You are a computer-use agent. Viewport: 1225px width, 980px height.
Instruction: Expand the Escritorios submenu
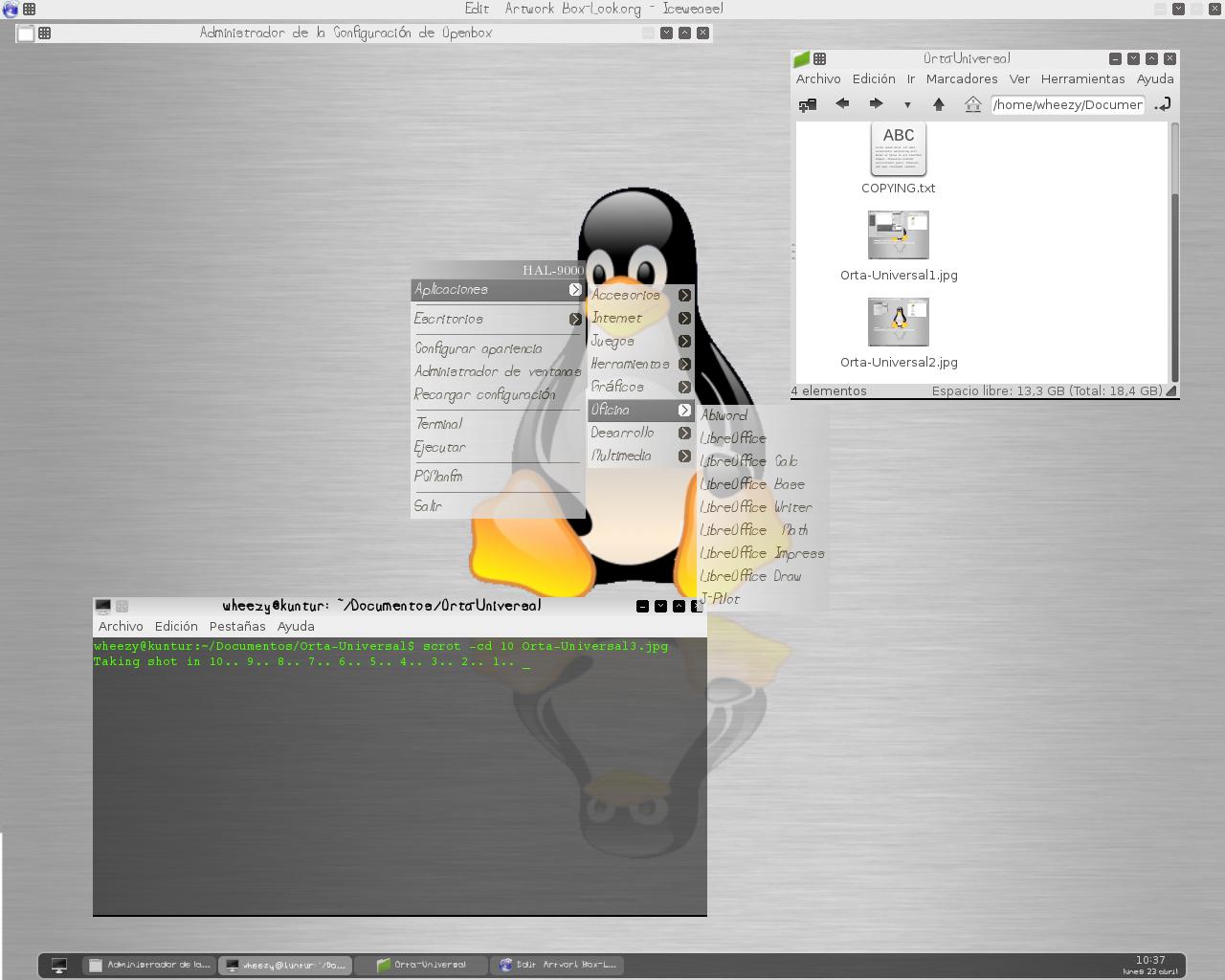498,319
